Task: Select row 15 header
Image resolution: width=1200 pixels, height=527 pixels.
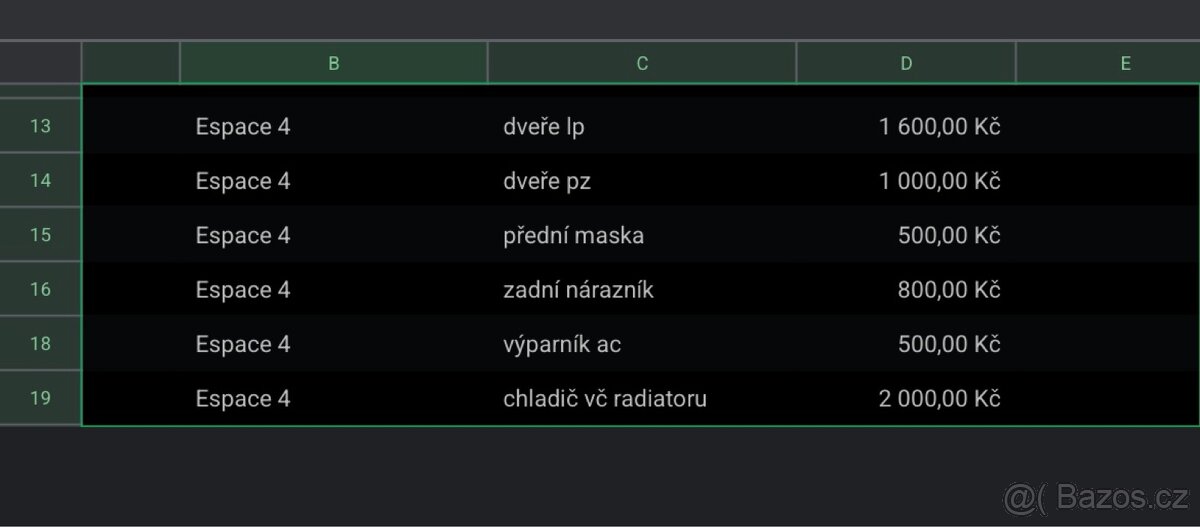Action: 40,235
